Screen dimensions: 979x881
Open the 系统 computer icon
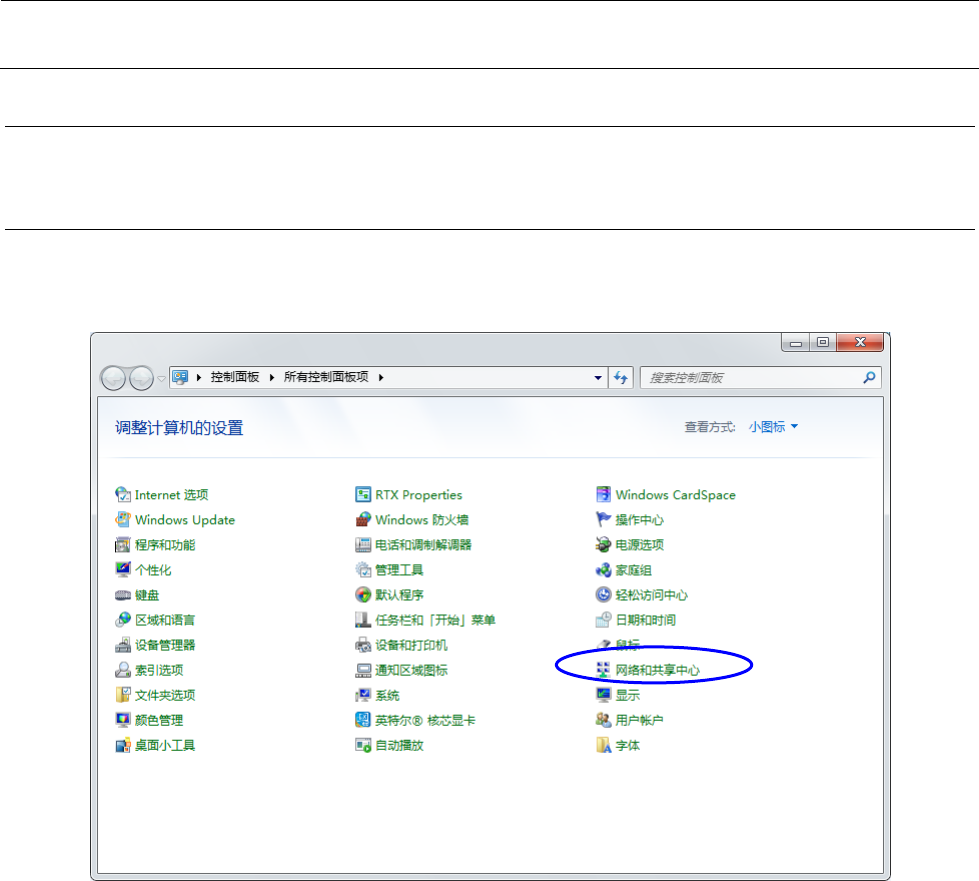coord(363,695)
